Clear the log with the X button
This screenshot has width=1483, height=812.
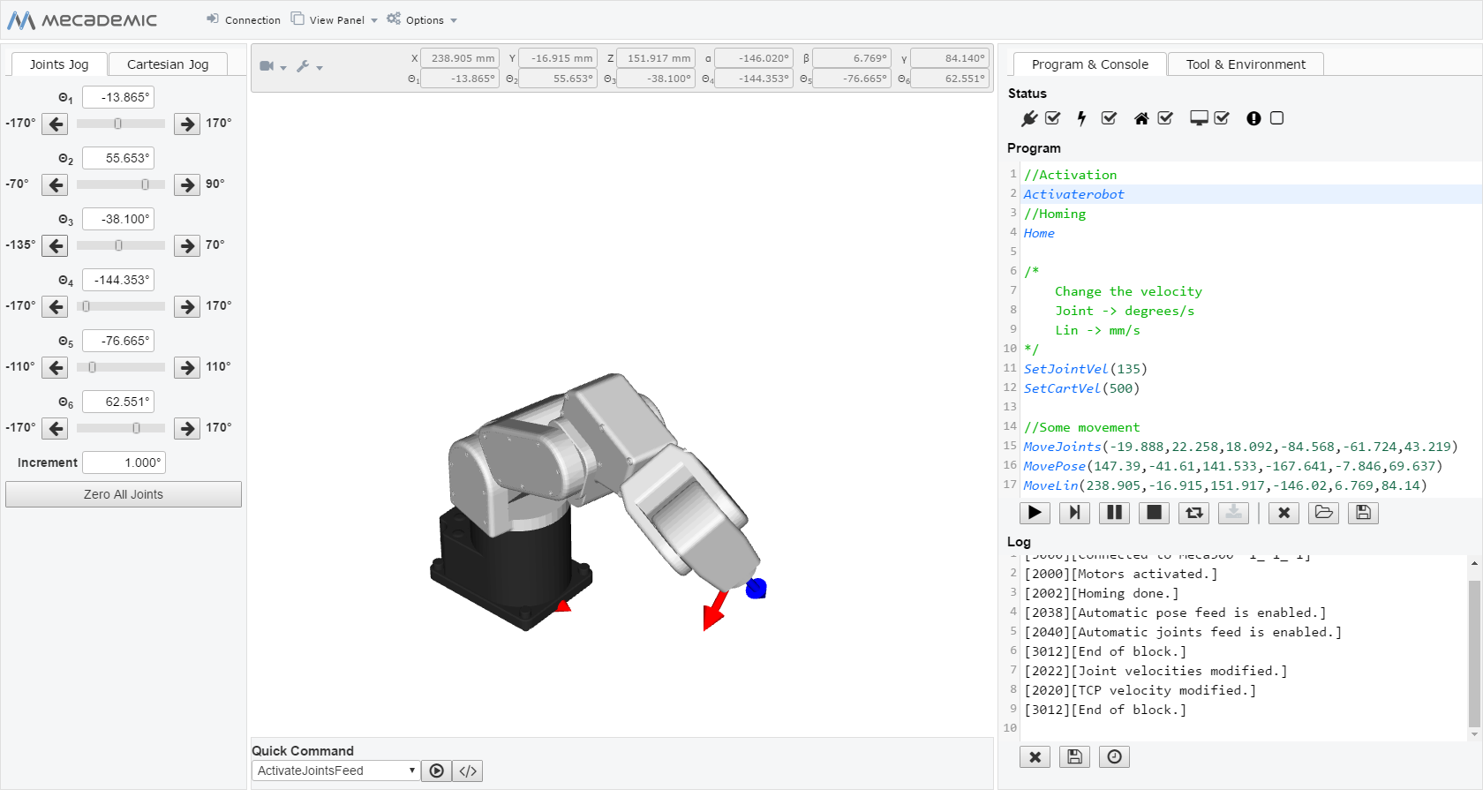(1035, 757)
